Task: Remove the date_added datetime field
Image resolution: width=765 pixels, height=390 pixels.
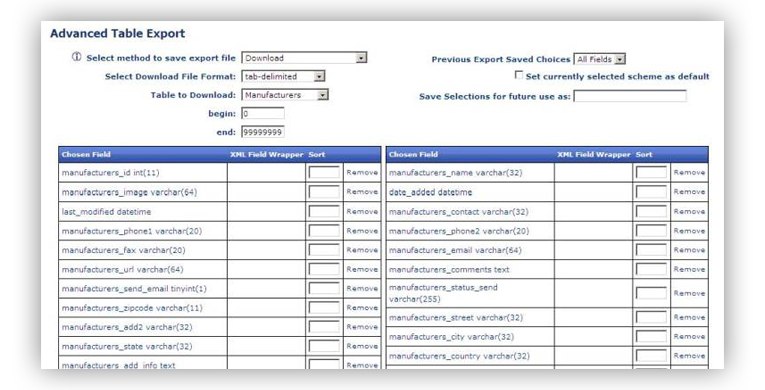Action: click(689, 192)
